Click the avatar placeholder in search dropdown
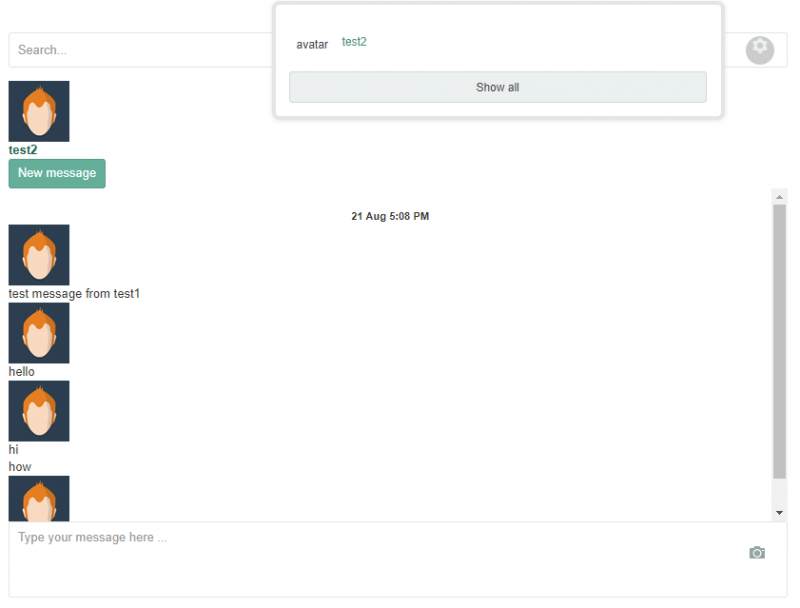This screenshot has height=608, width=800. click(312, 45)
